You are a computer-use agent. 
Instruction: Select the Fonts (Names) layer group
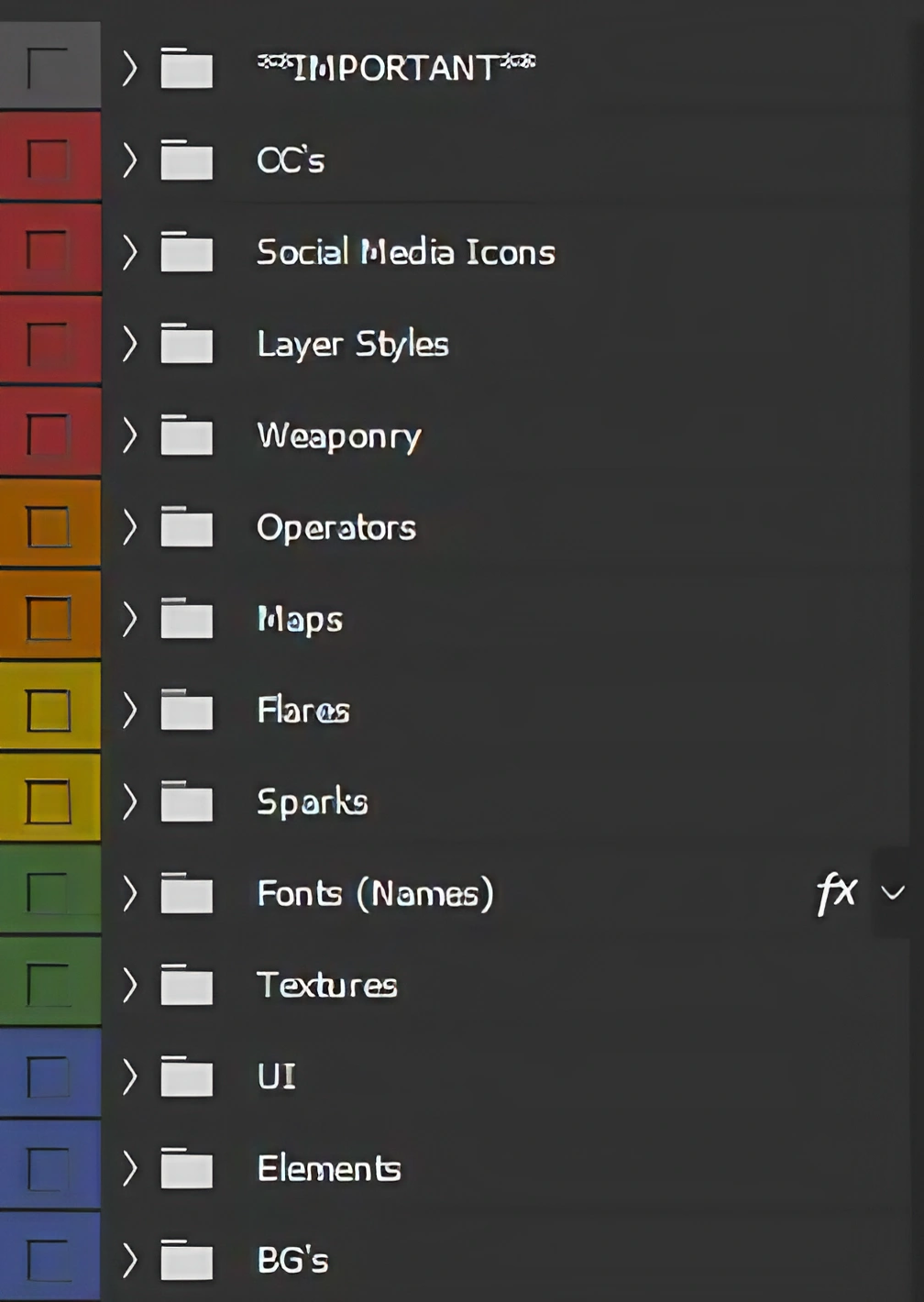375,893
